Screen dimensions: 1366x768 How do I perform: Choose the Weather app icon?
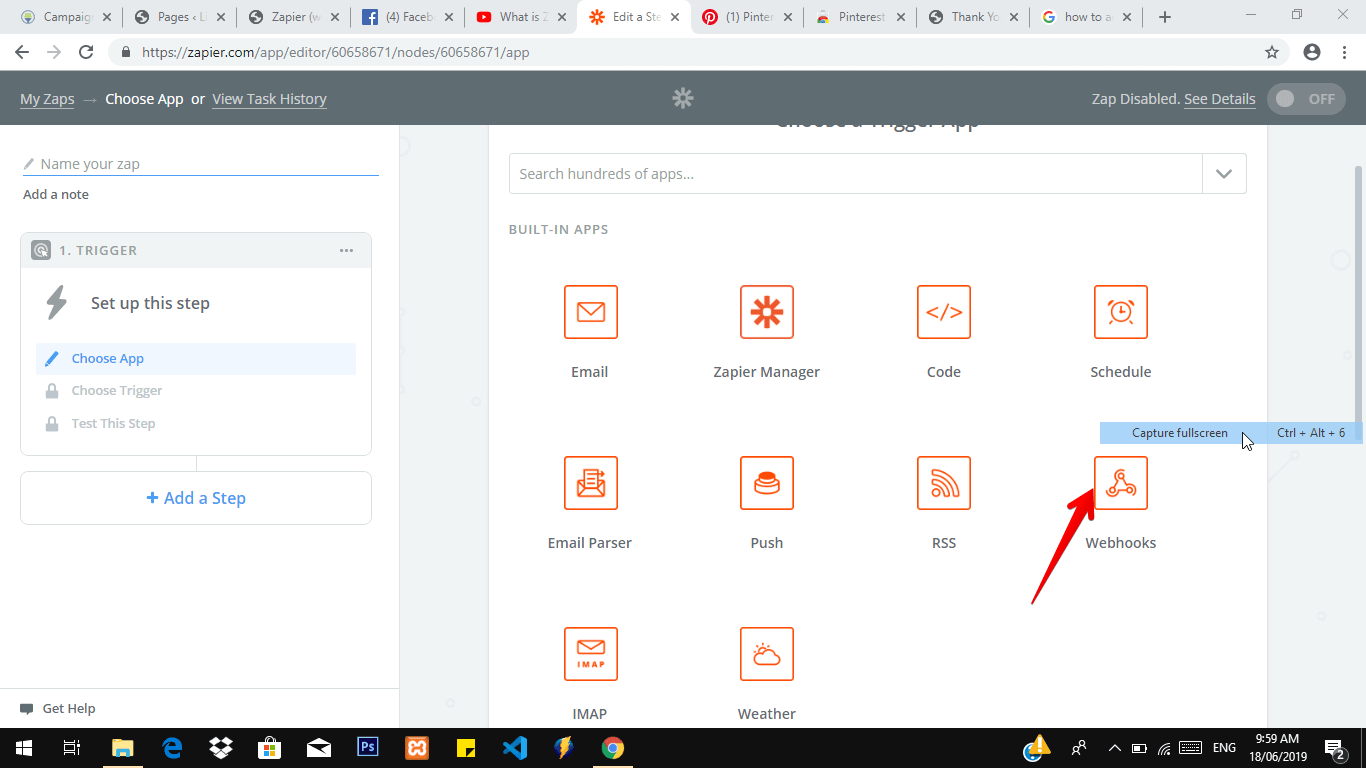coord(767,654)
